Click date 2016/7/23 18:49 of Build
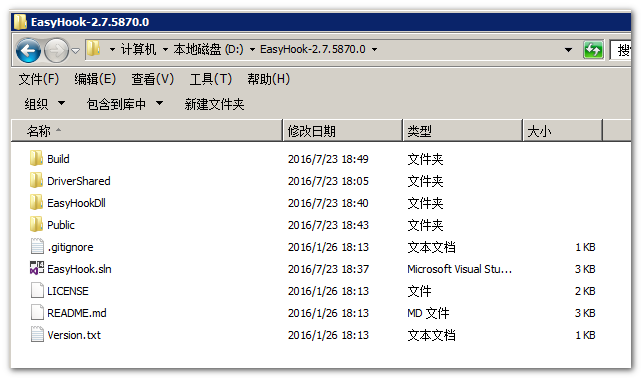The image size is (641, 378). coord(328,159)
